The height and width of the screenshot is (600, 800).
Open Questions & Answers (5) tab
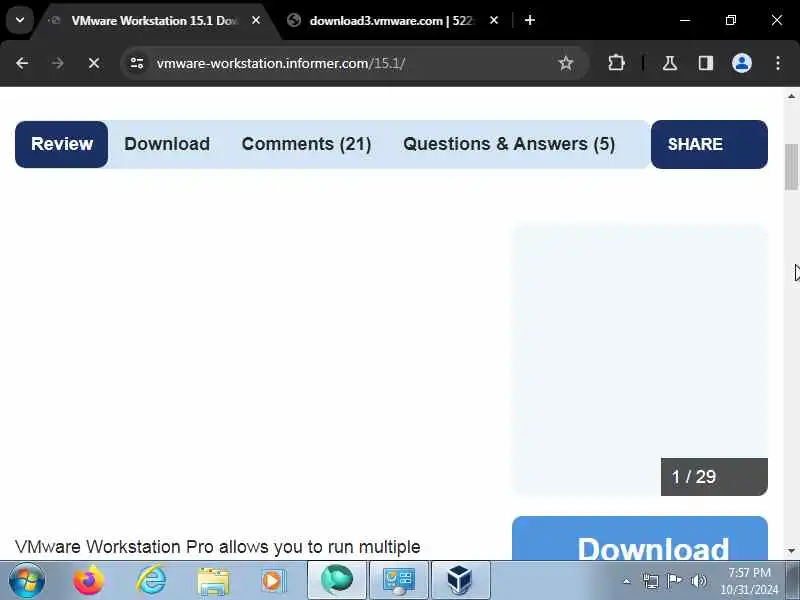pyautogui.click(x=509, y=144)
